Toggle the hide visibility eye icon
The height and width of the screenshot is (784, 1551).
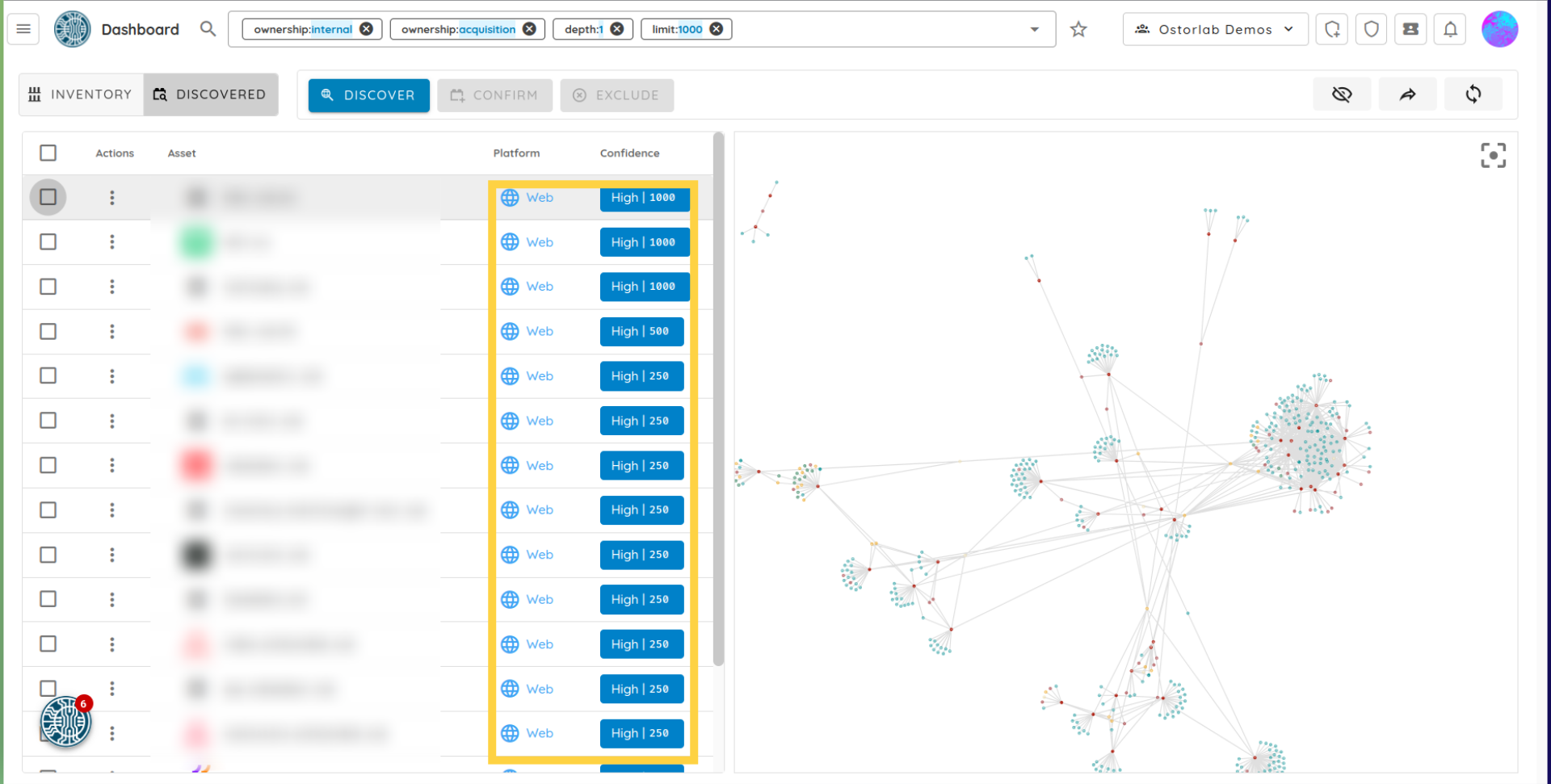pyautogui.click(x=1342, y=94)
